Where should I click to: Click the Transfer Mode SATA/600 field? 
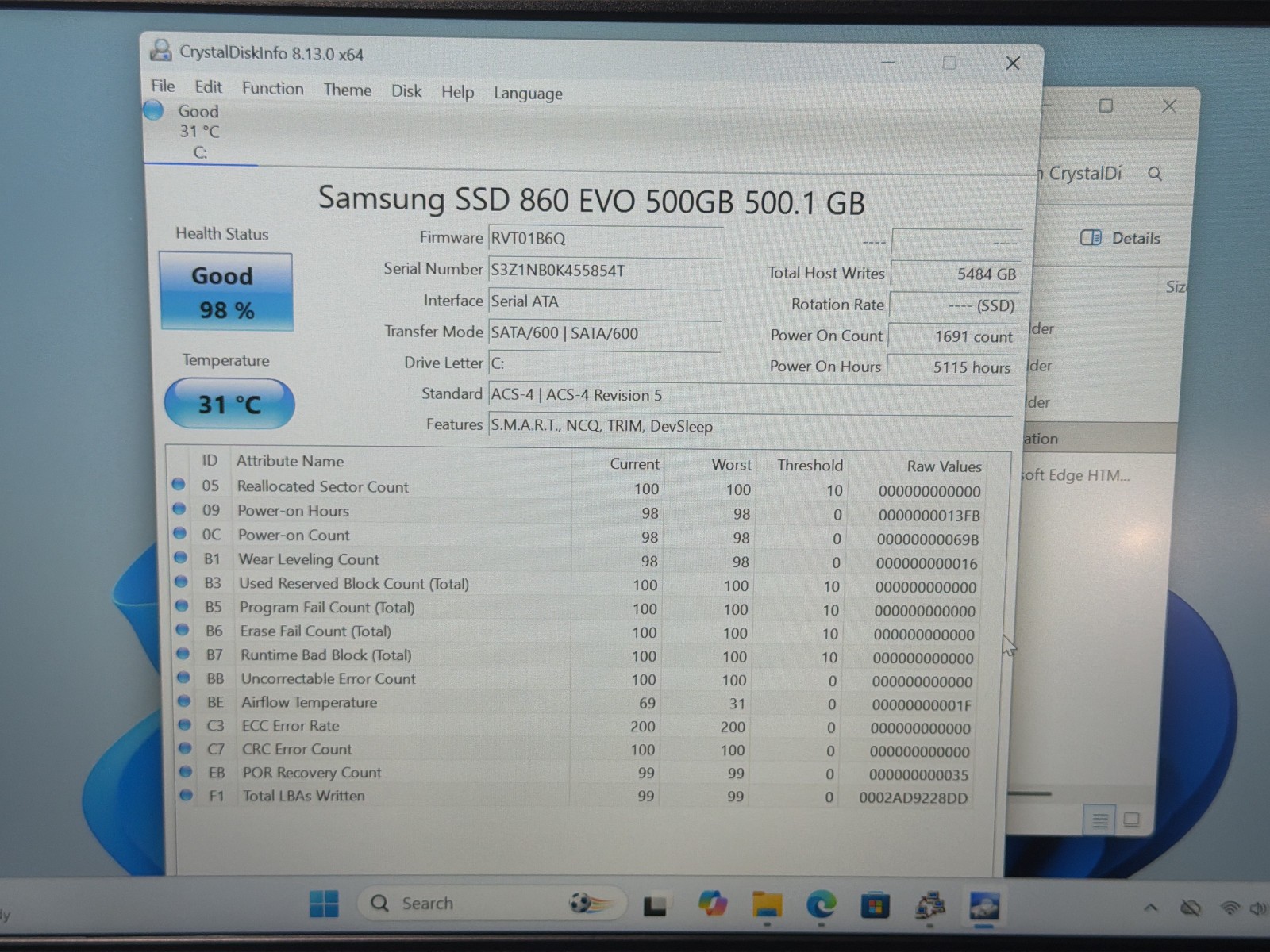click(605, 333)
